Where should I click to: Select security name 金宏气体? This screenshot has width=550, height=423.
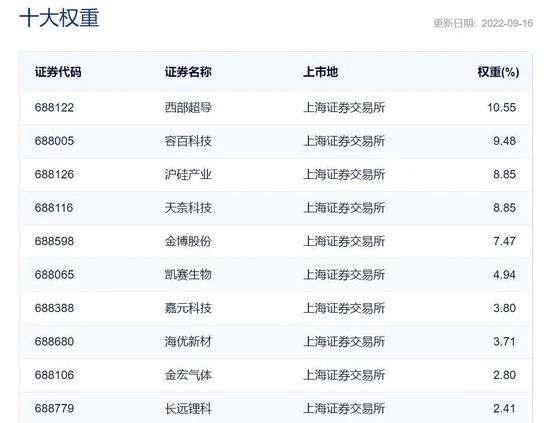click(x=188, y=375)
